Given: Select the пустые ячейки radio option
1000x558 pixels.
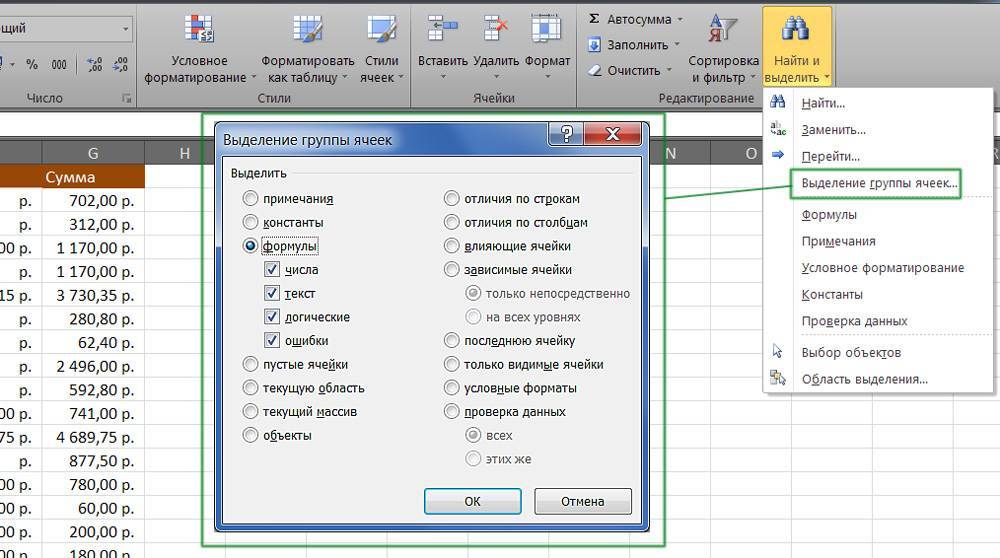Looking at the screenshot, I should [251, 365].
